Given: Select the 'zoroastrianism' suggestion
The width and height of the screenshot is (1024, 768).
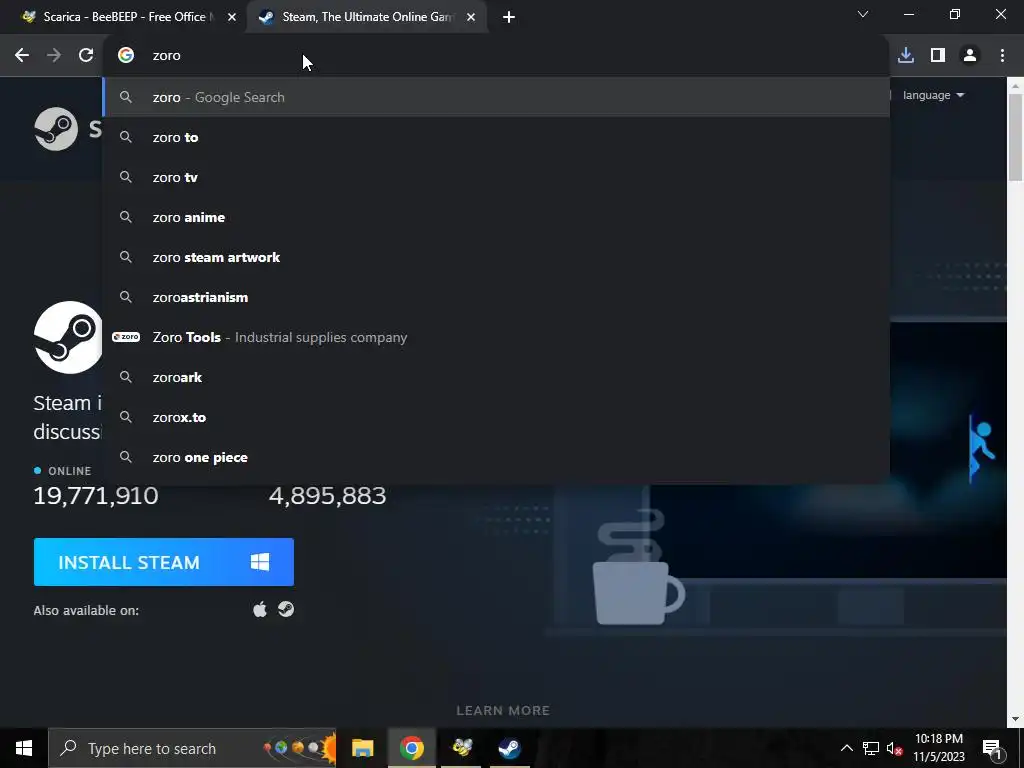Looking at the screenshot, I should (496, 297).
